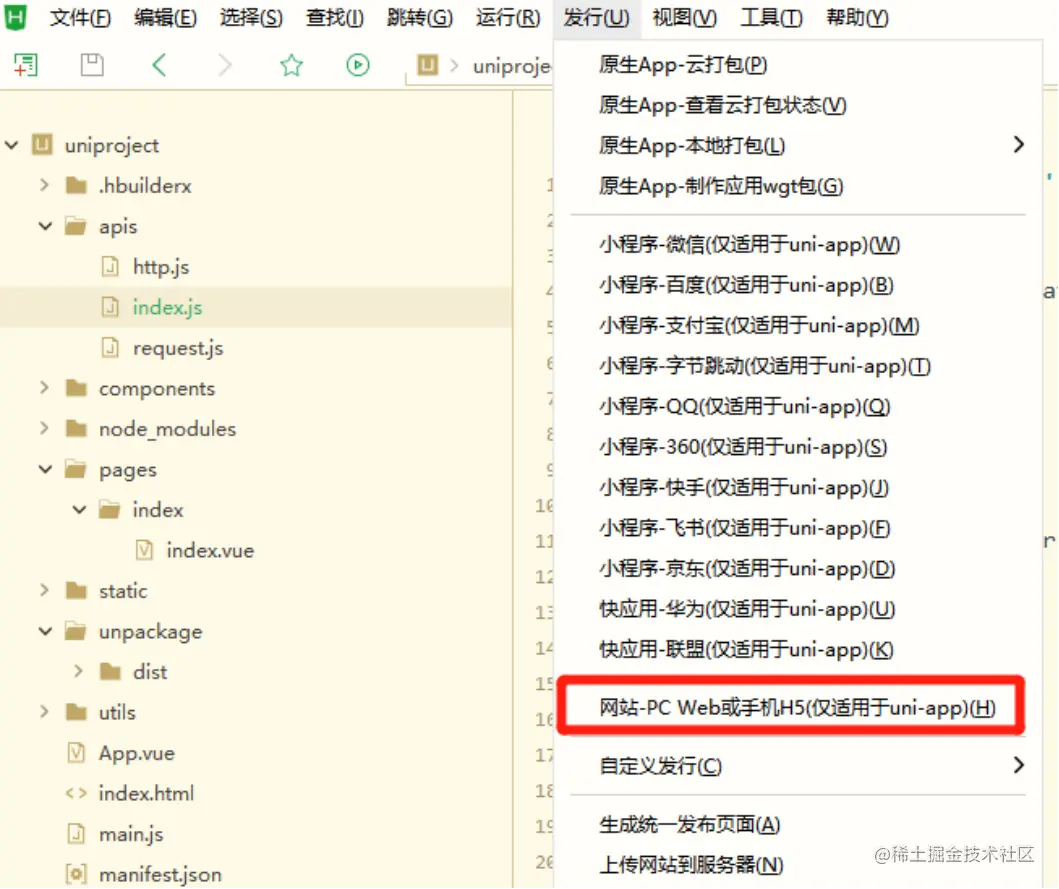
Task: Go forward with the right arrow icon
Action: (x=225, y=65)
